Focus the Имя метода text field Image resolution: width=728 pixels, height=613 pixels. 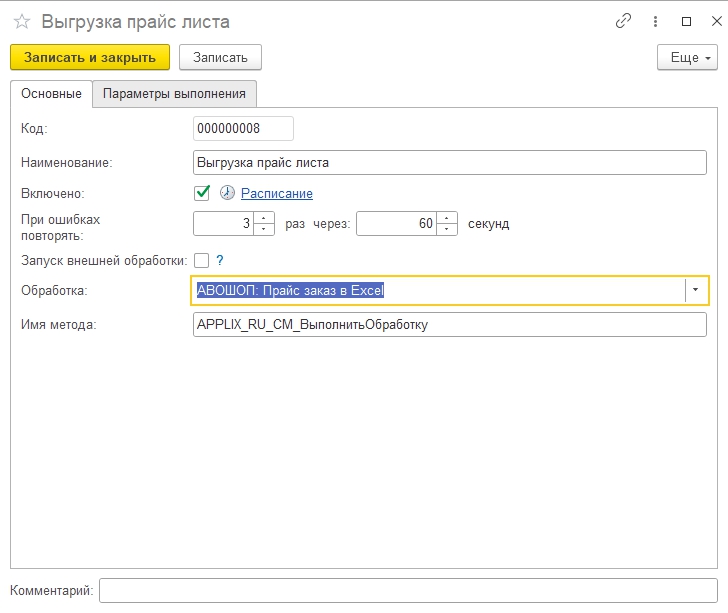(449, 324)
